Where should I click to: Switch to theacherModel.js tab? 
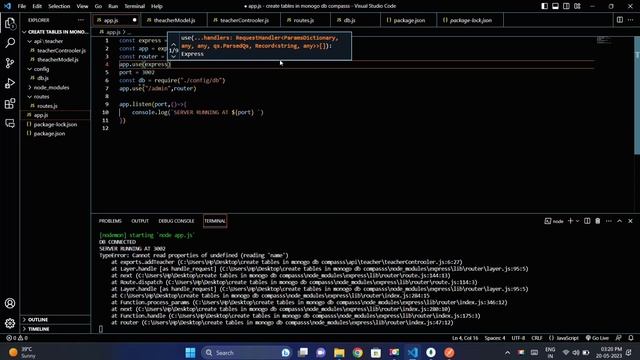pyautogui.click(x=173, y=20)
